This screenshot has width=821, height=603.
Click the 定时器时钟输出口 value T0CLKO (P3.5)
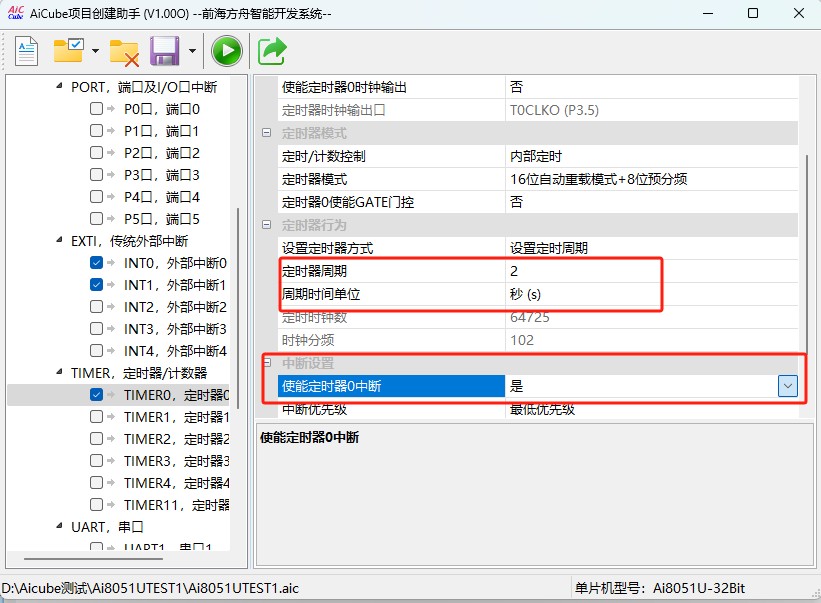[651, 110]
